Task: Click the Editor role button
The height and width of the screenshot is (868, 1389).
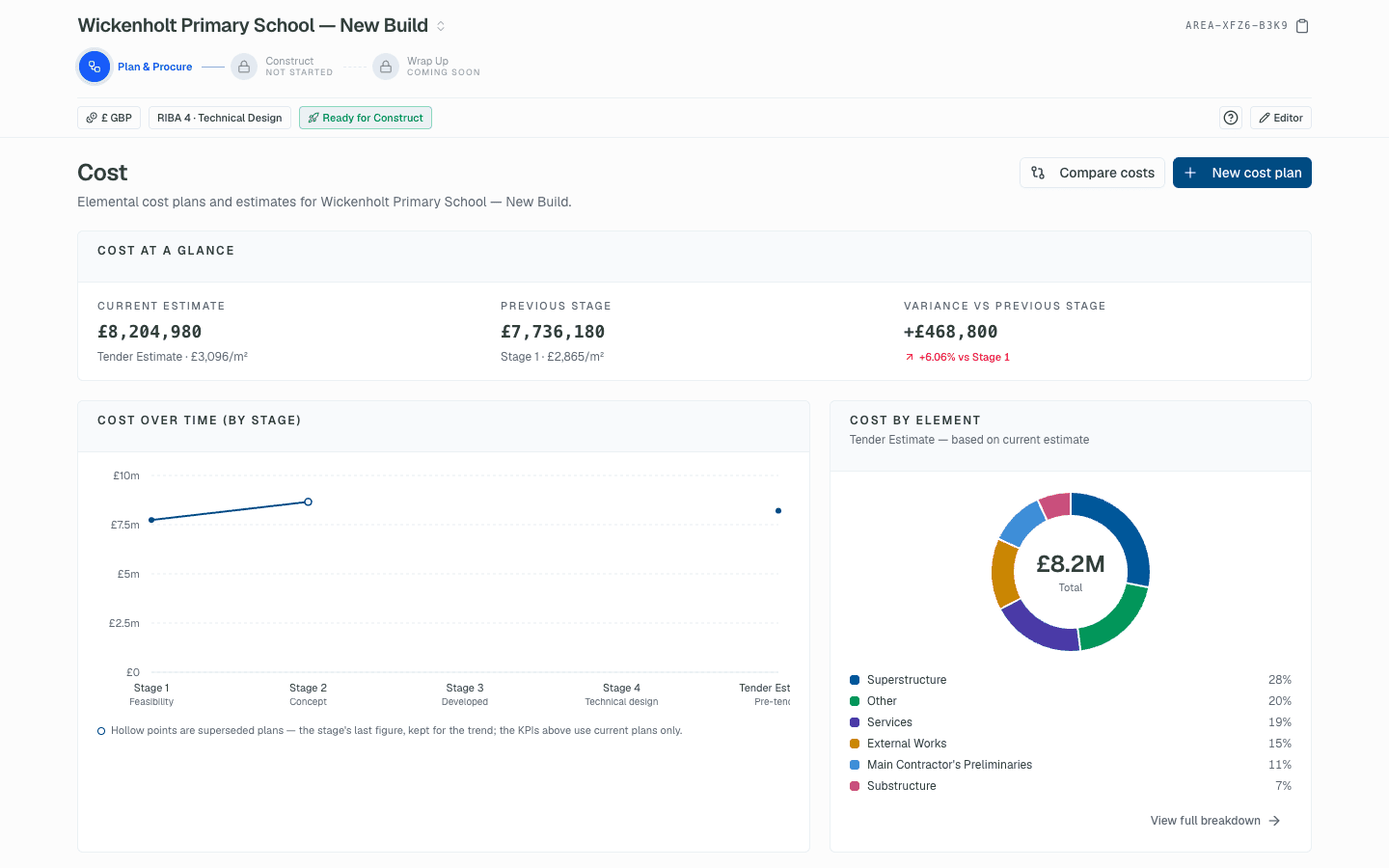Action: (x=1281, y=118)
